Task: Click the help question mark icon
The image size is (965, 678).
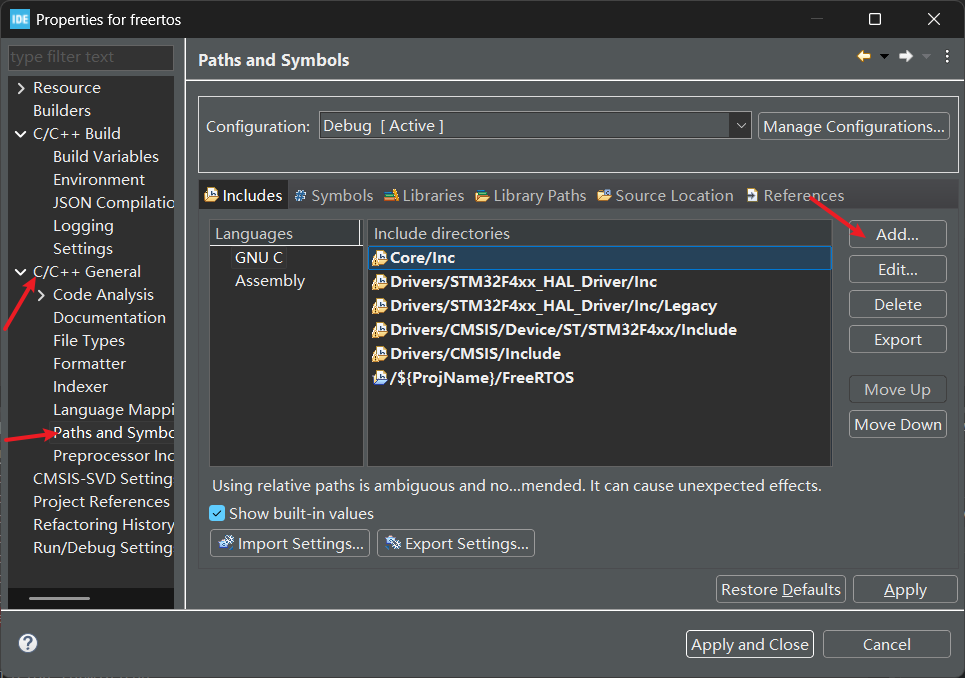Action: coord(28,643)
